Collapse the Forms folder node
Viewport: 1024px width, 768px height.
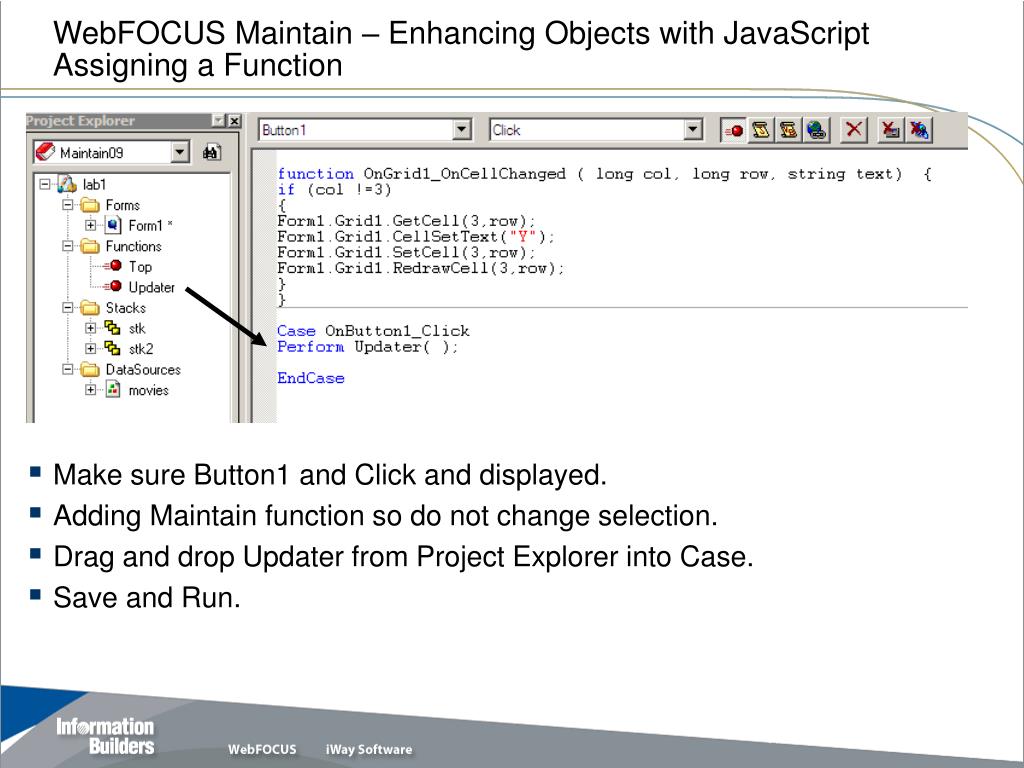tap(67, 205)
